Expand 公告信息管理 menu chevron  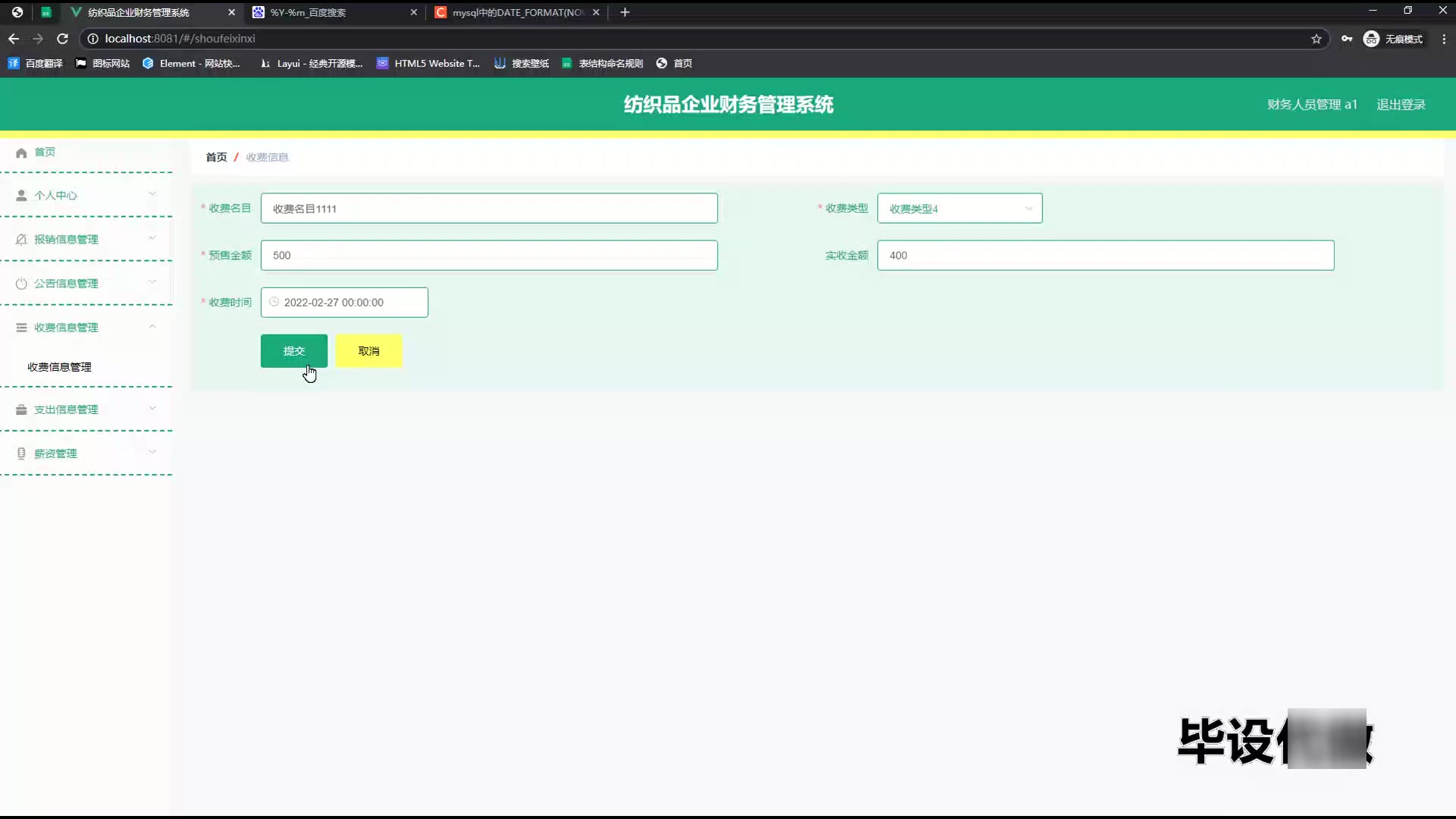pos(152,282)
